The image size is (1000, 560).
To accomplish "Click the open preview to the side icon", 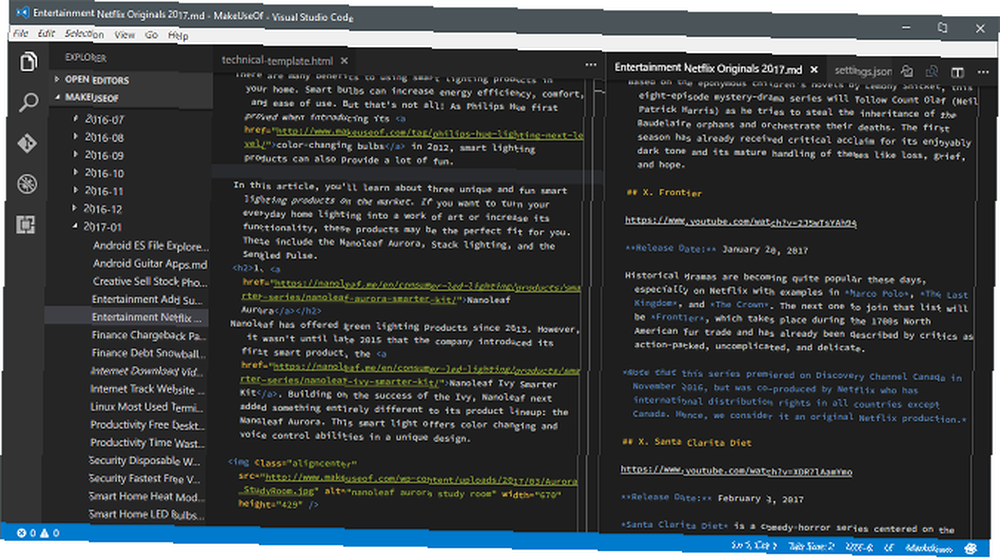I will coord(932,71).
